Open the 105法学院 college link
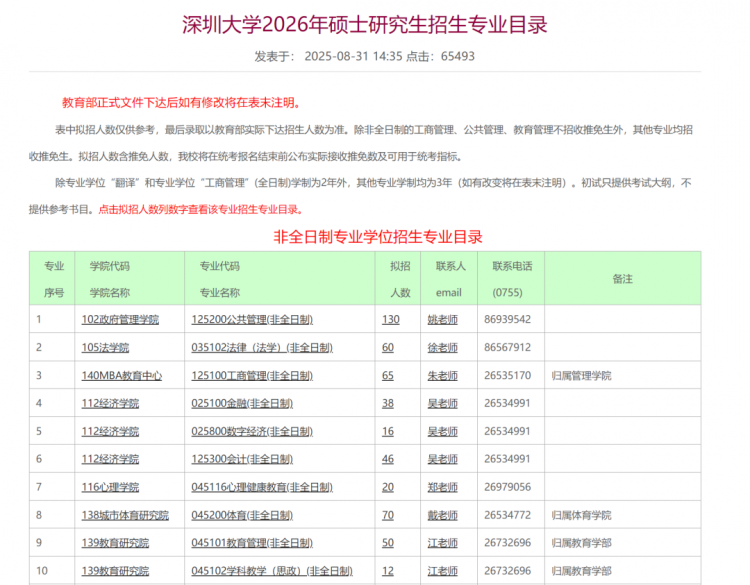 (105, 348)
